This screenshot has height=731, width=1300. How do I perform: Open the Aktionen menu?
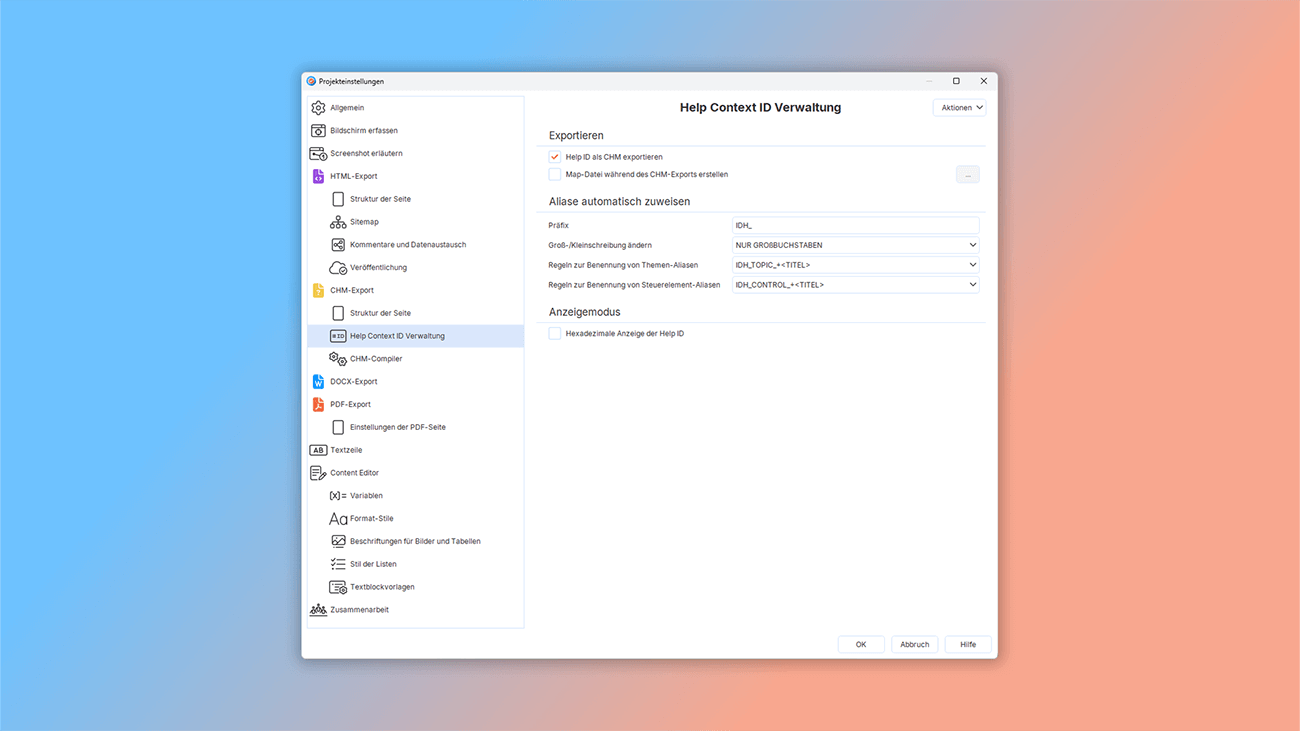click(959, 108)
